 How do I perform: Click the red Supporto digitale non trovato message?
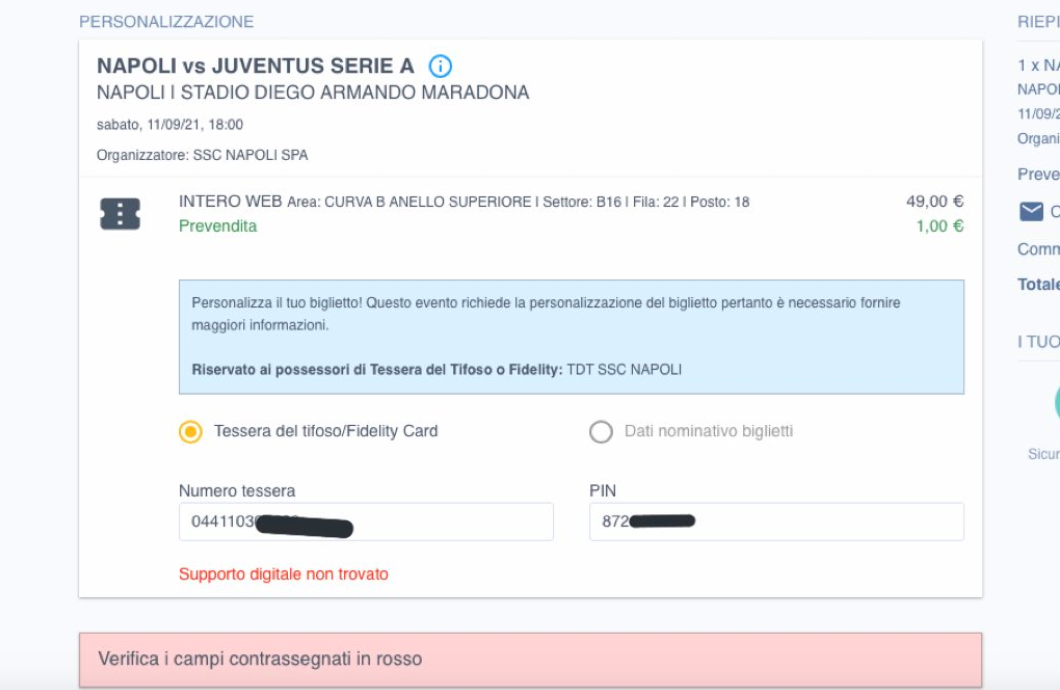click(283, 574)
